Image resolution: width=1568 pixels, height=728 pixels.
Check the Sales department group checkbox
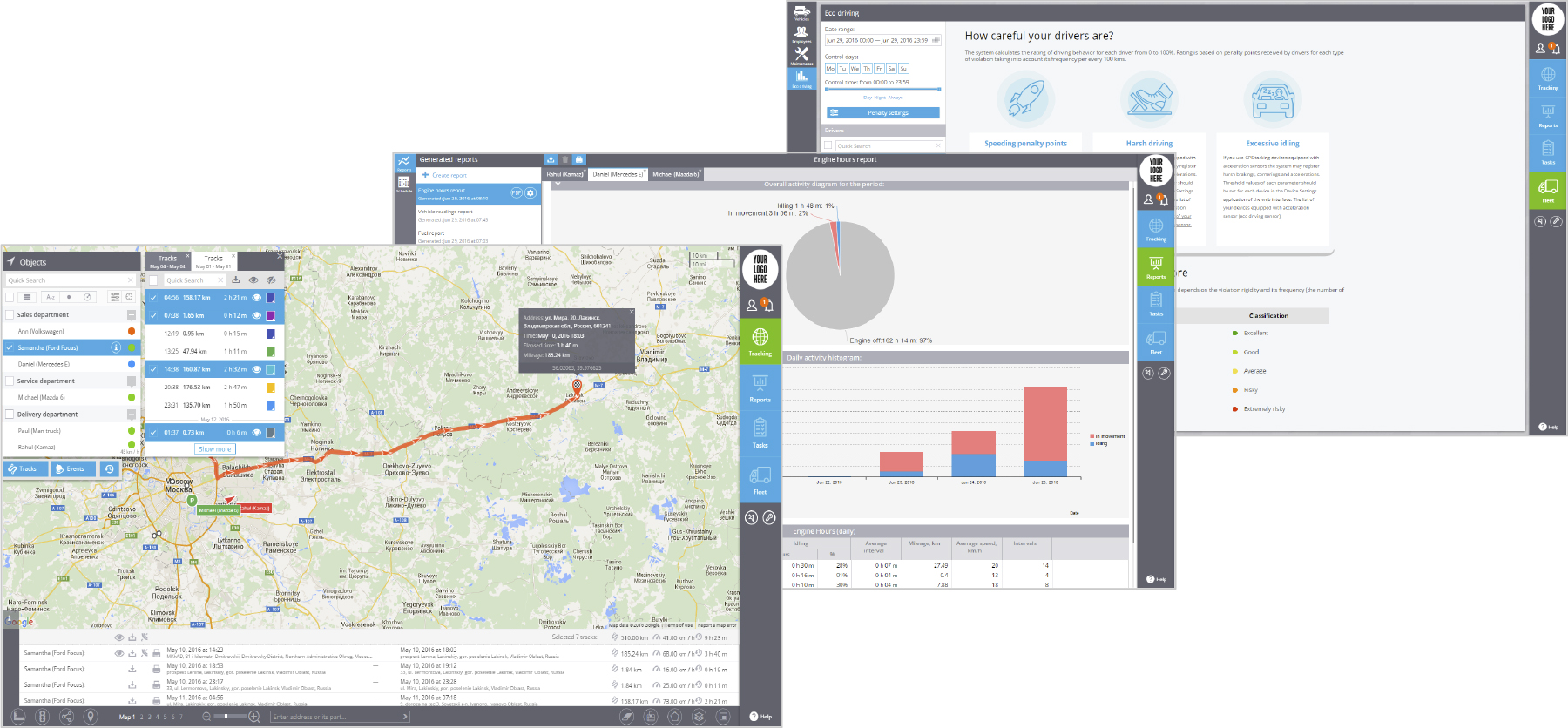[x=10, y=314]
